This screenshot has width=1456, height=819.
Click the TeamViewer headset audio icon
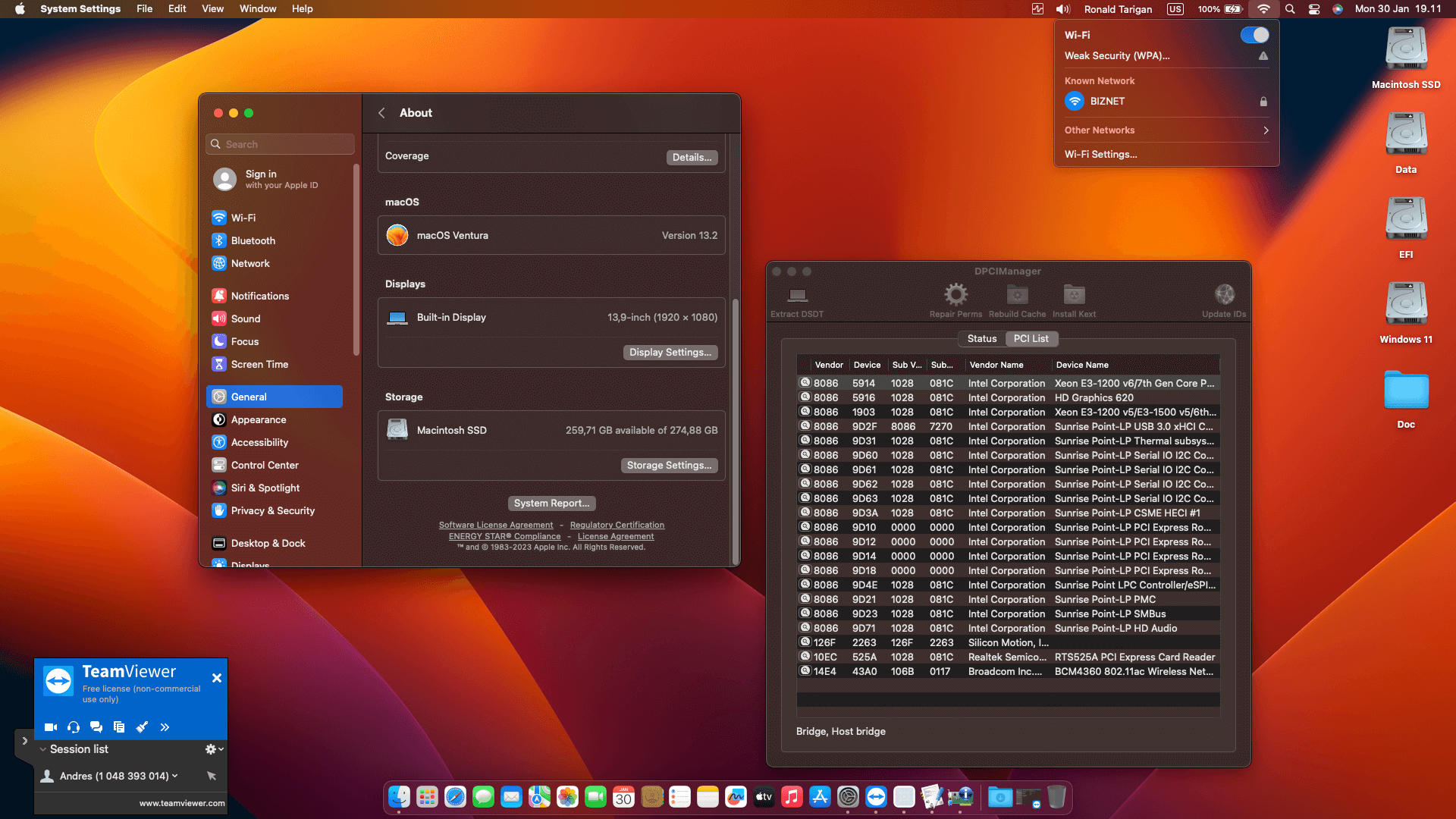tap(74, 726)
